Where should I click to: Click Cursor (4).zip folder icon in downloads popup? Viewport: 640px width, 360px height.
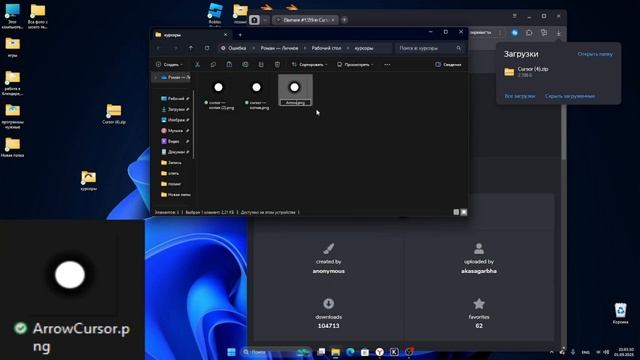(x=509, y=72)
